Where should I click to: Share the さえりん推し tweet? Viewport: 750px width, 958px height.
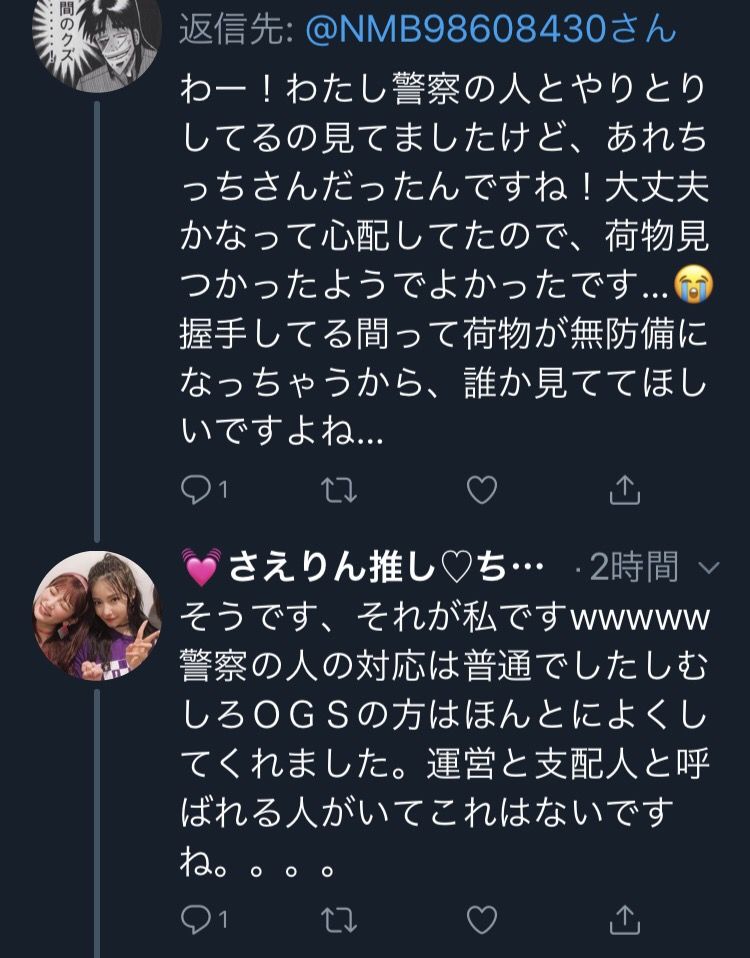tap(625, 920)
